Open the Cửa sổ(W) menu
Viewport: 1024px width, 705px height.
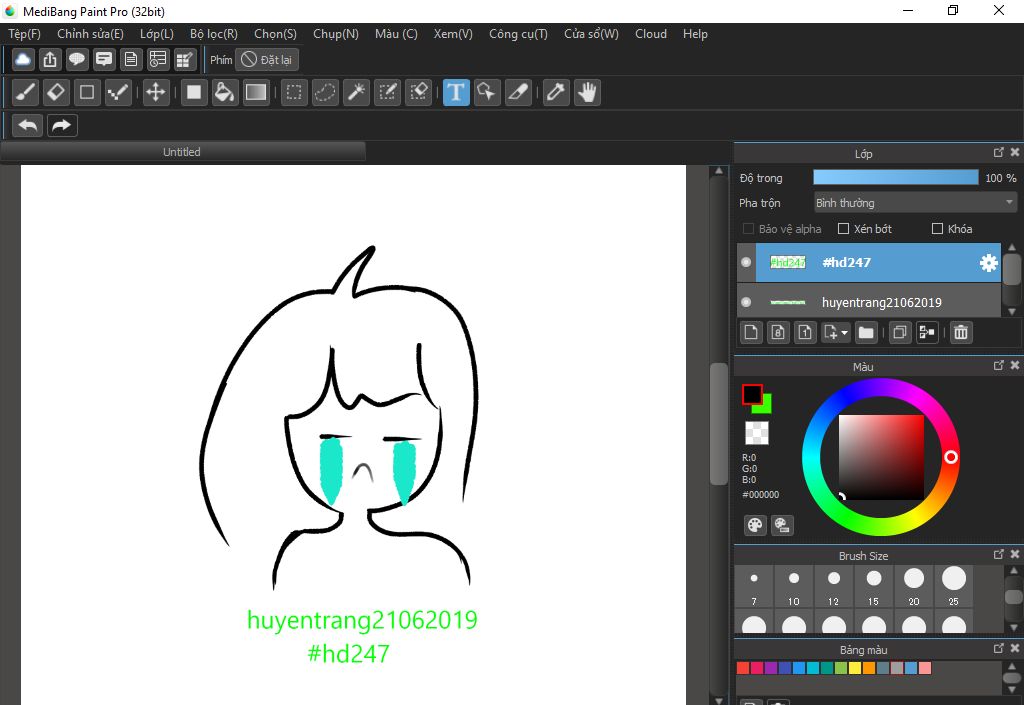591,34
